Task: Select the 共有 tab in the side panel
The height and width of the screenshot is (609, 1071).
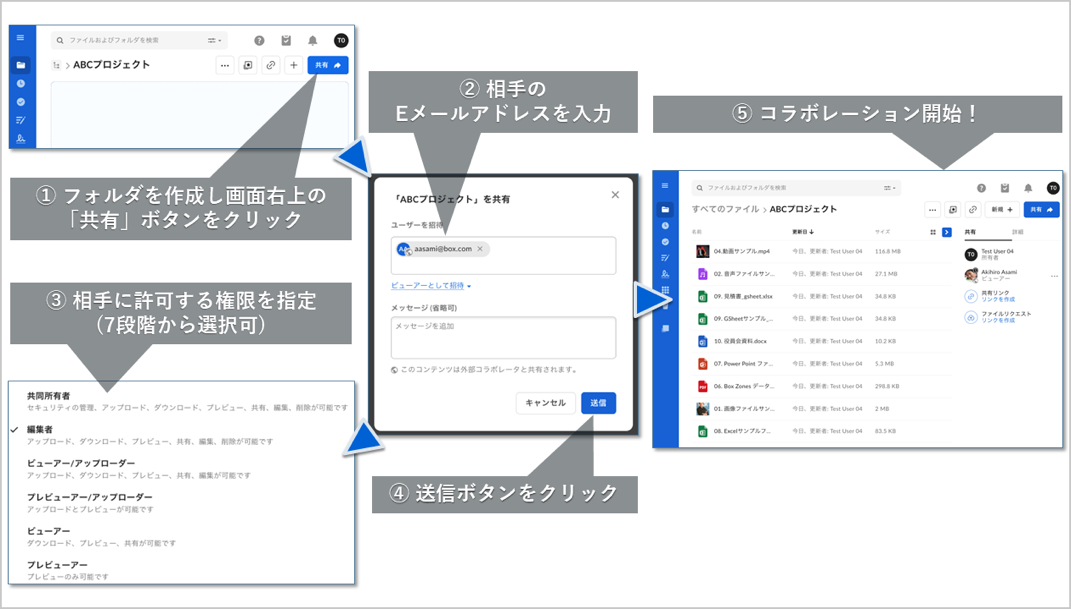Action: tap(970, 232)
